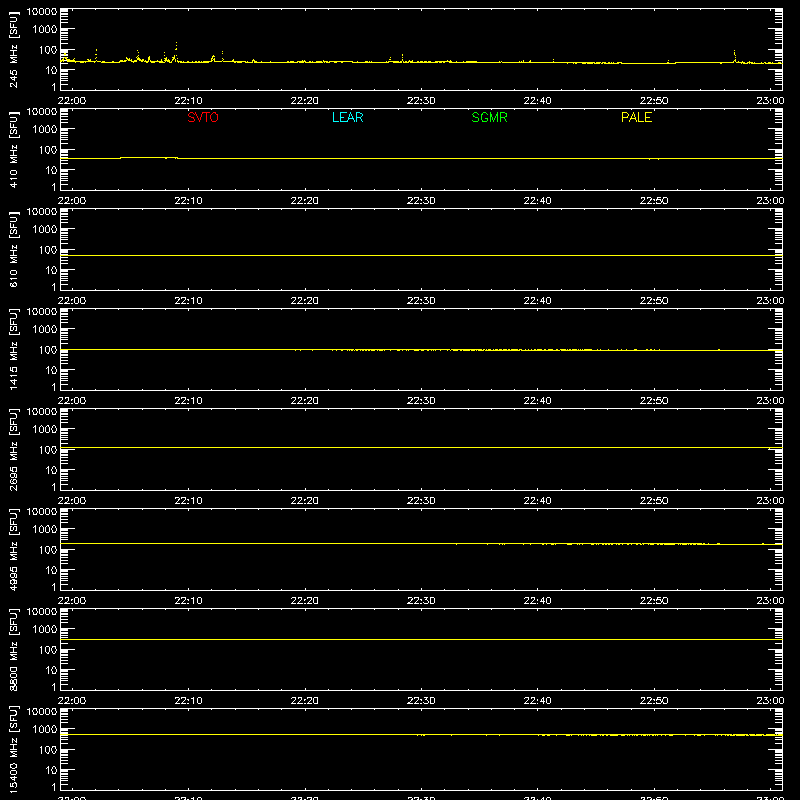Click 22:00 time label under 410 MHz plot
This screenshot has height=800, width=800.
[x=72, y=201]
